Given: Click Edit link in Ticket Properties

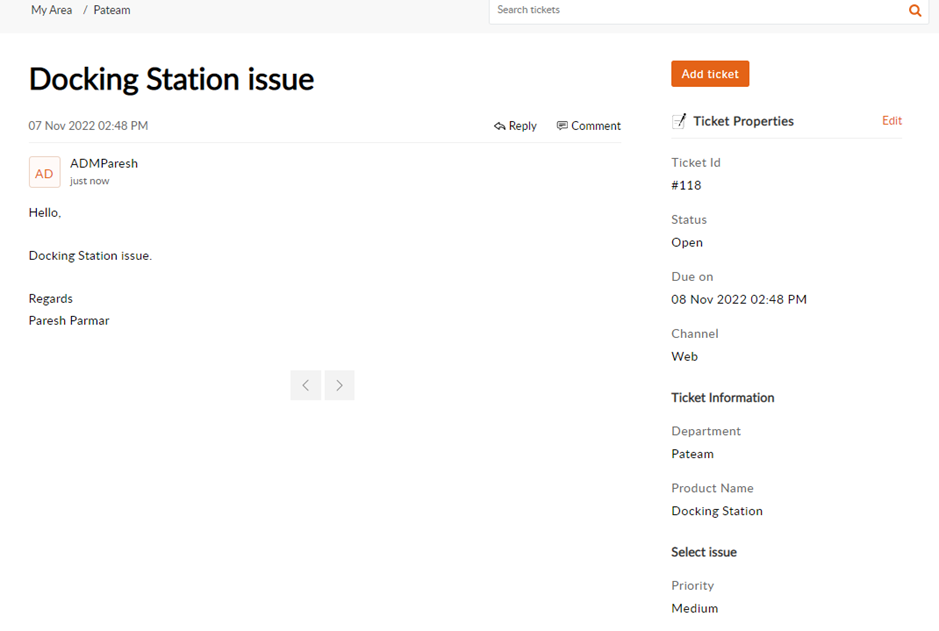Looking at the screenshot, I should click(891, 121).
